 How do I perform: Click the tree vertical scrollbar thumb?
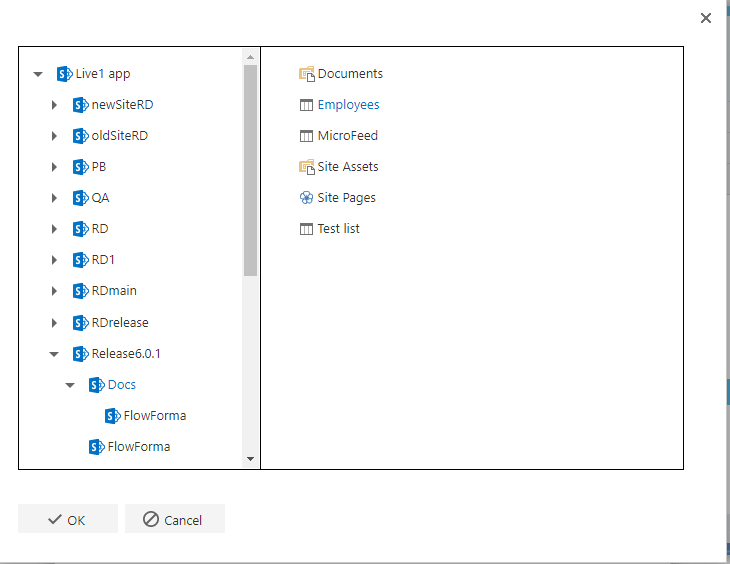click(250, 170)
